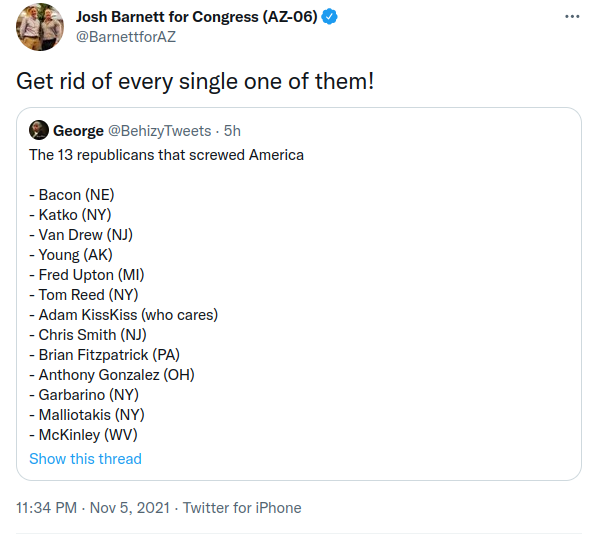The image size is (598, 541).
Task: Open quoted tweet at '13 republicans' headline
Action: pyautogui.click(x=166, y=155)
